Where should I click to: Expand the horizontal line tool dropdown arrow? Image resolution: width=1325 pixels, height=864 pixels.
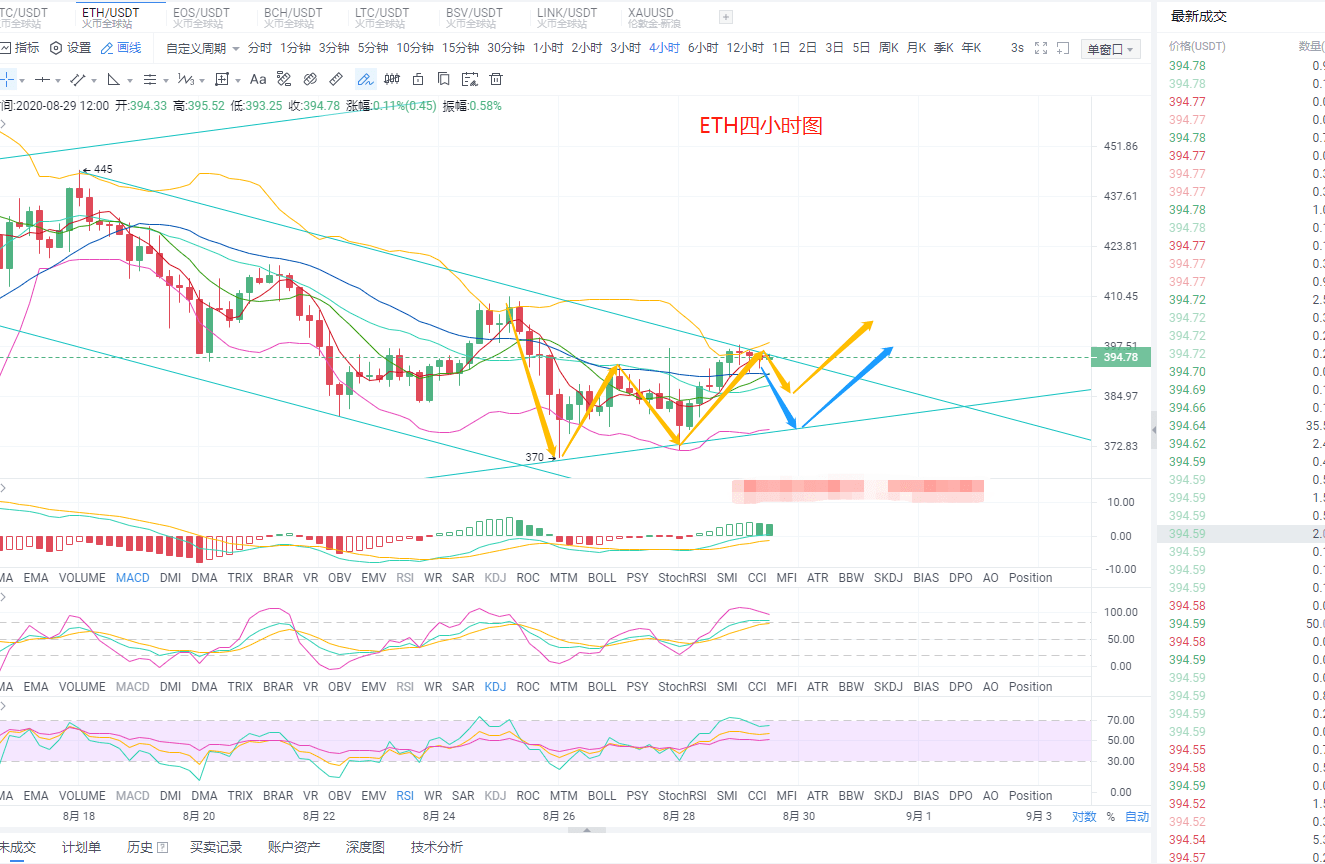click(58, 80)
